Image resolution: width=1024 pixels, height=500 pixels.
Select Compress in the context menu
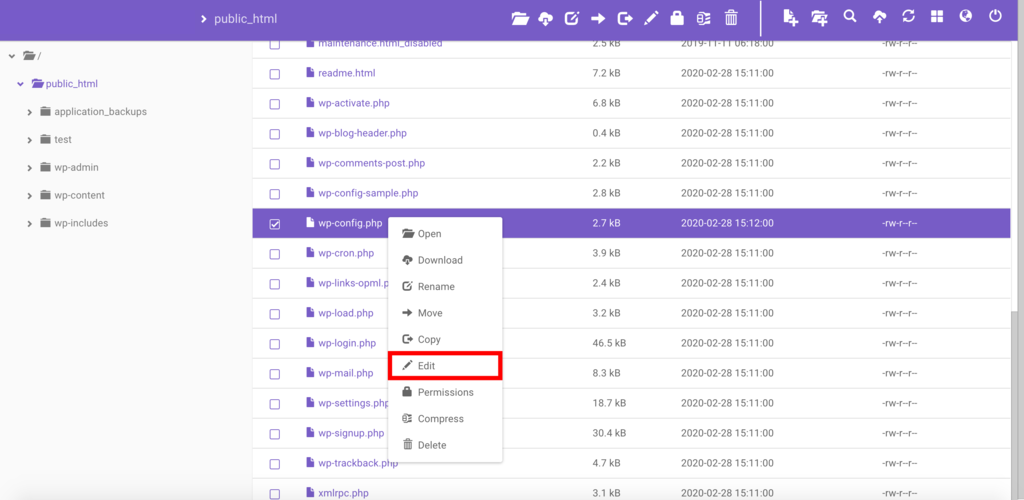point(445,418)
